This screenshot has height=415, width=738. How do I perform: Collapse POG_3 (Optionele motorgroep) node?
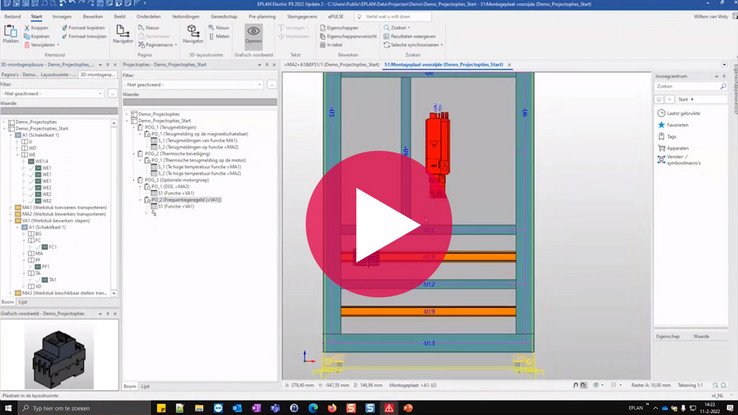134,180
